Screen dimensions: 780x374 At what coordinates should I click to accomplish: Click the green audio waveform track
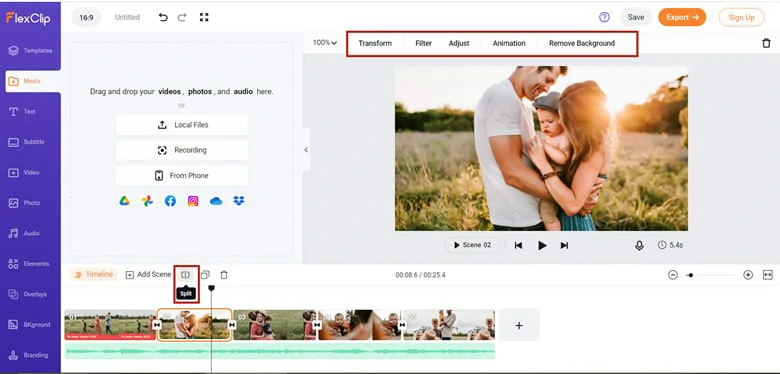(280, 351)
